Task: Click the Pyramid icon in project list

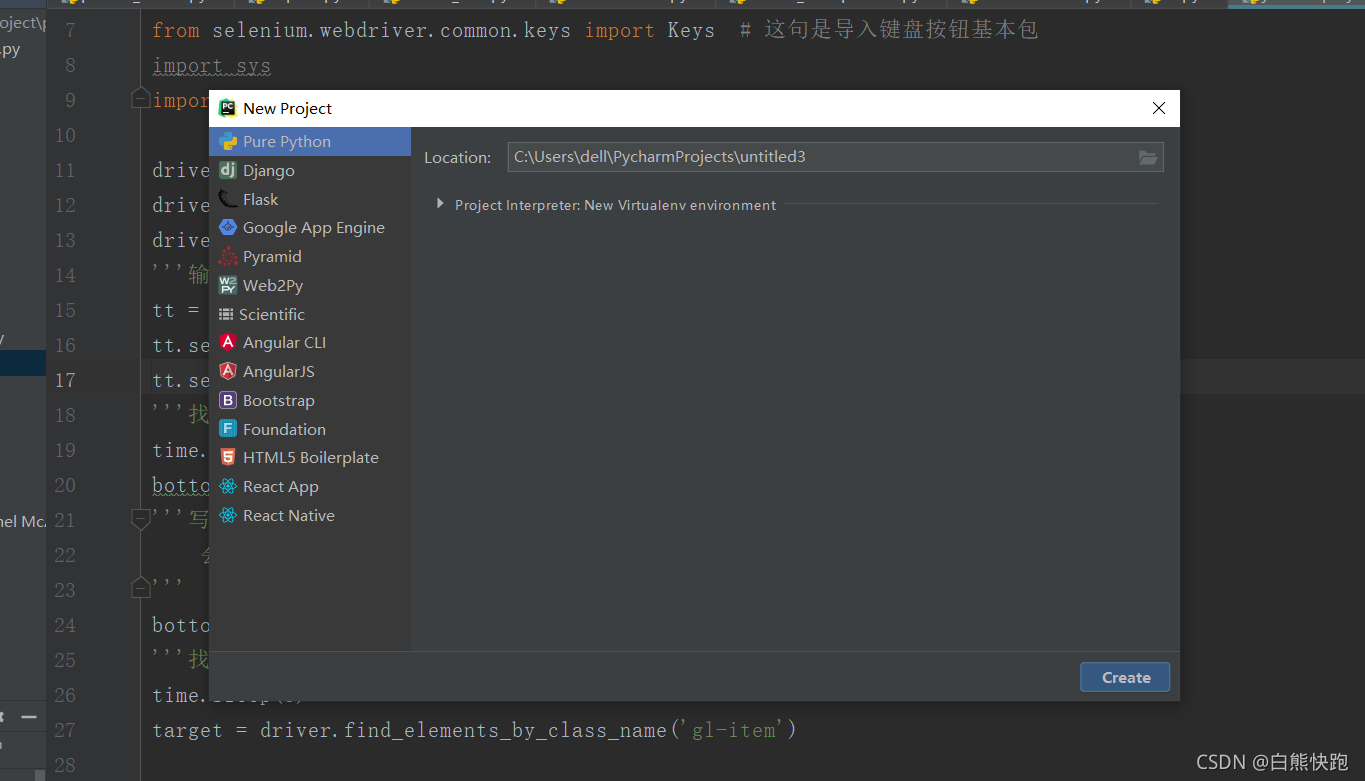Action: [228, 256]
